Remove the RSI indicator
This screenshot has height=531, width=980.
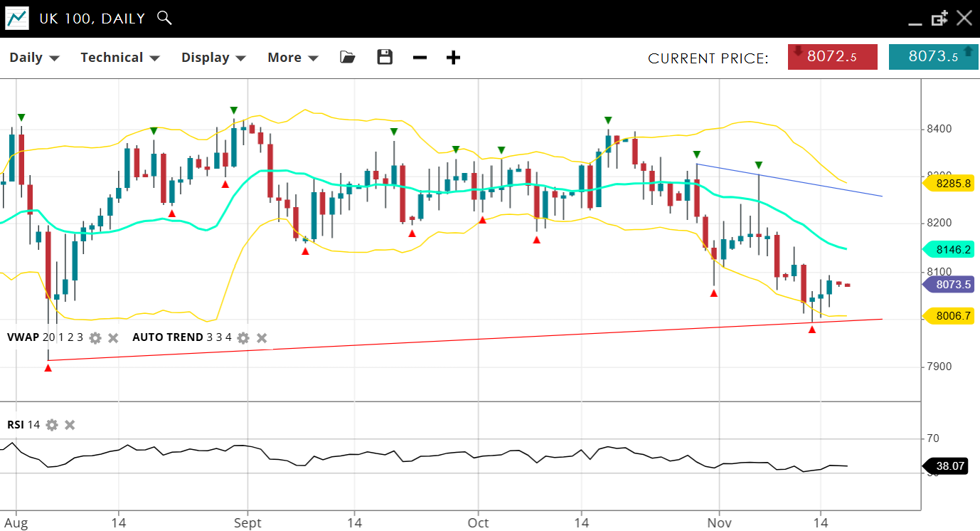pyautogui.click(x=70, y=425)
